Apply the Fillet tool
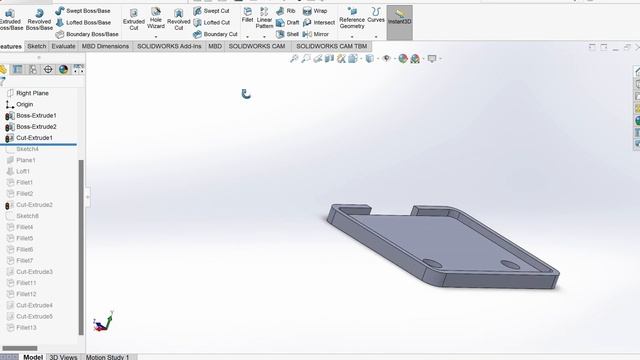The height and width of the screenshot is (360, 640). coord(247,15)
